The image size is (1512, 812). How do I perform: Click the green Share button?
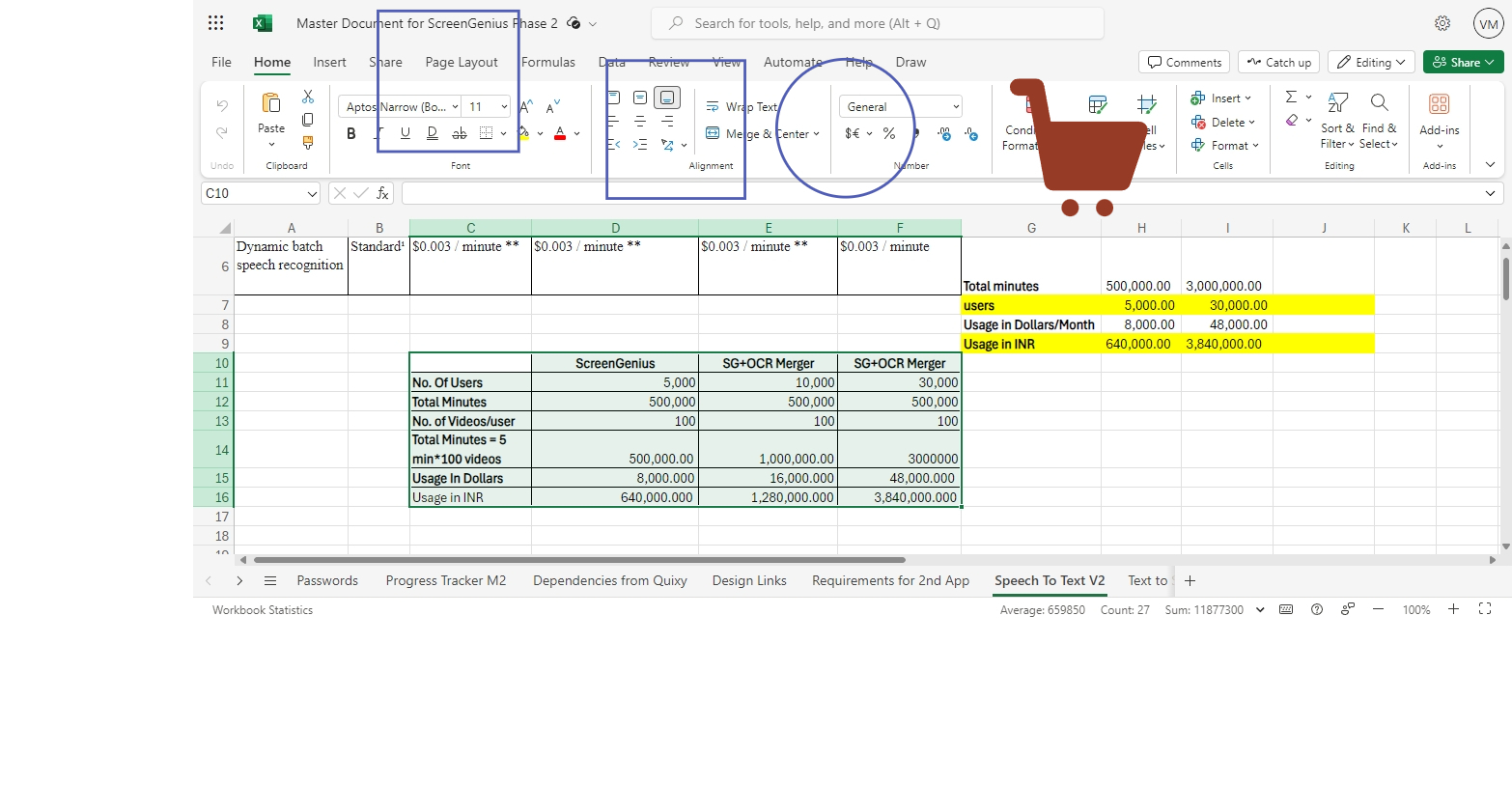click(1464, 62)
